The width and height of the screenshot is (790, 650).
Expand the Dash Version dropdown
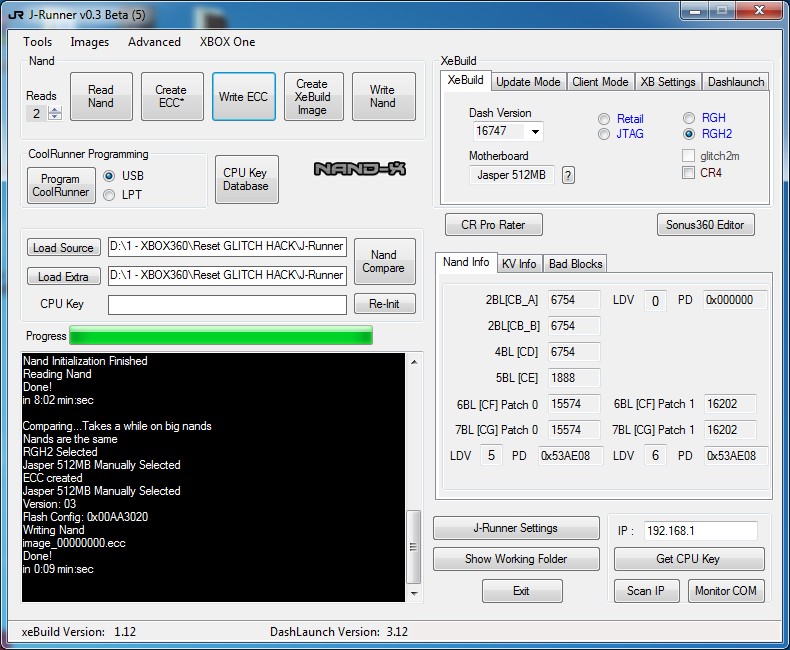point(535,132)
